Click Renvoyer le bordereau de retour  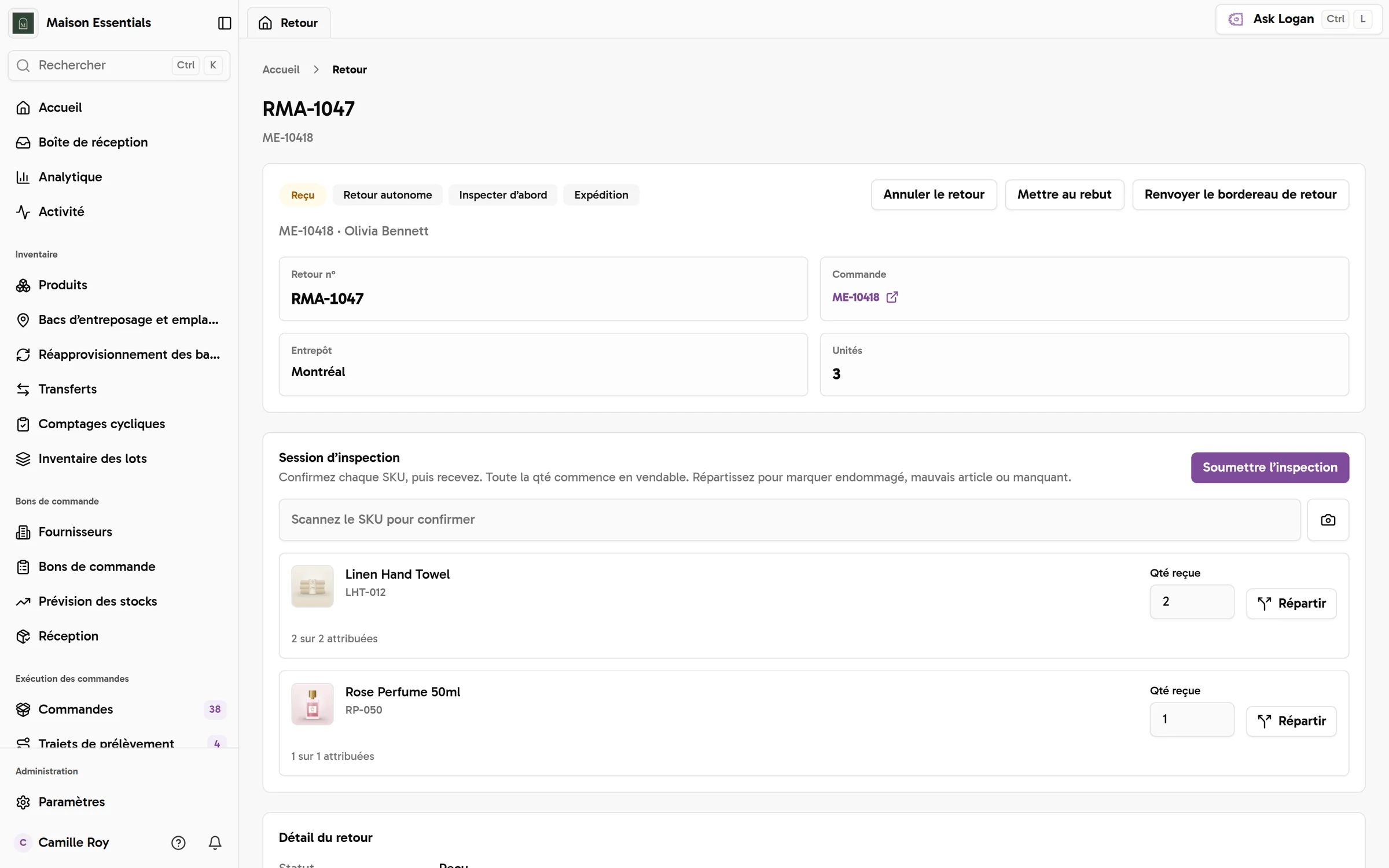[1240, 194]
